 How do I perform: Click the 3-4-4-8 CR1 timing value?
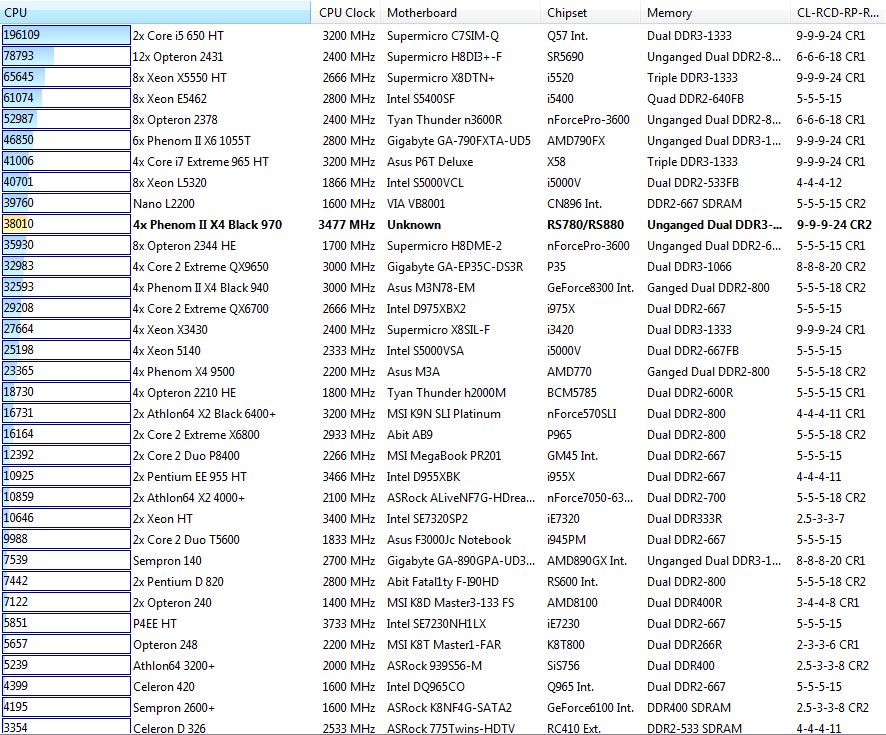pyautogui.click(x=827, y=603)
